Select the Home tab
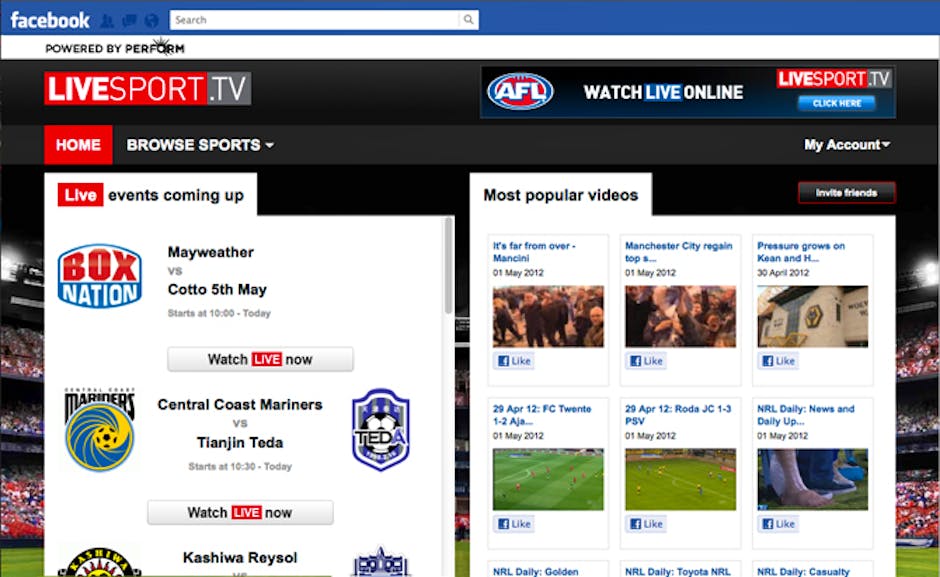This screenshot has width=940, height=577. (78, 145)
